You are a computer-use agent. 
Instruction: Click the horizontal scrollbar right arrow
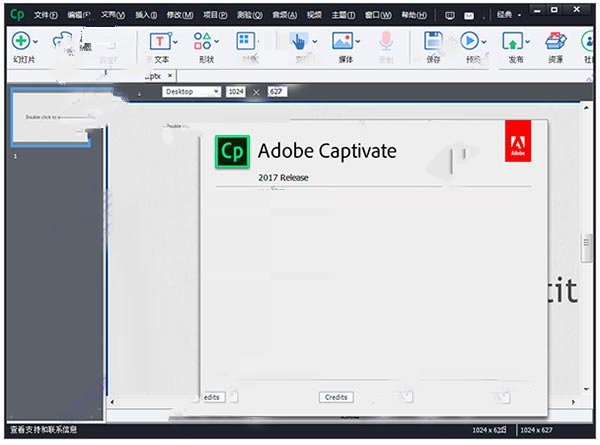[x=573, y=402]
